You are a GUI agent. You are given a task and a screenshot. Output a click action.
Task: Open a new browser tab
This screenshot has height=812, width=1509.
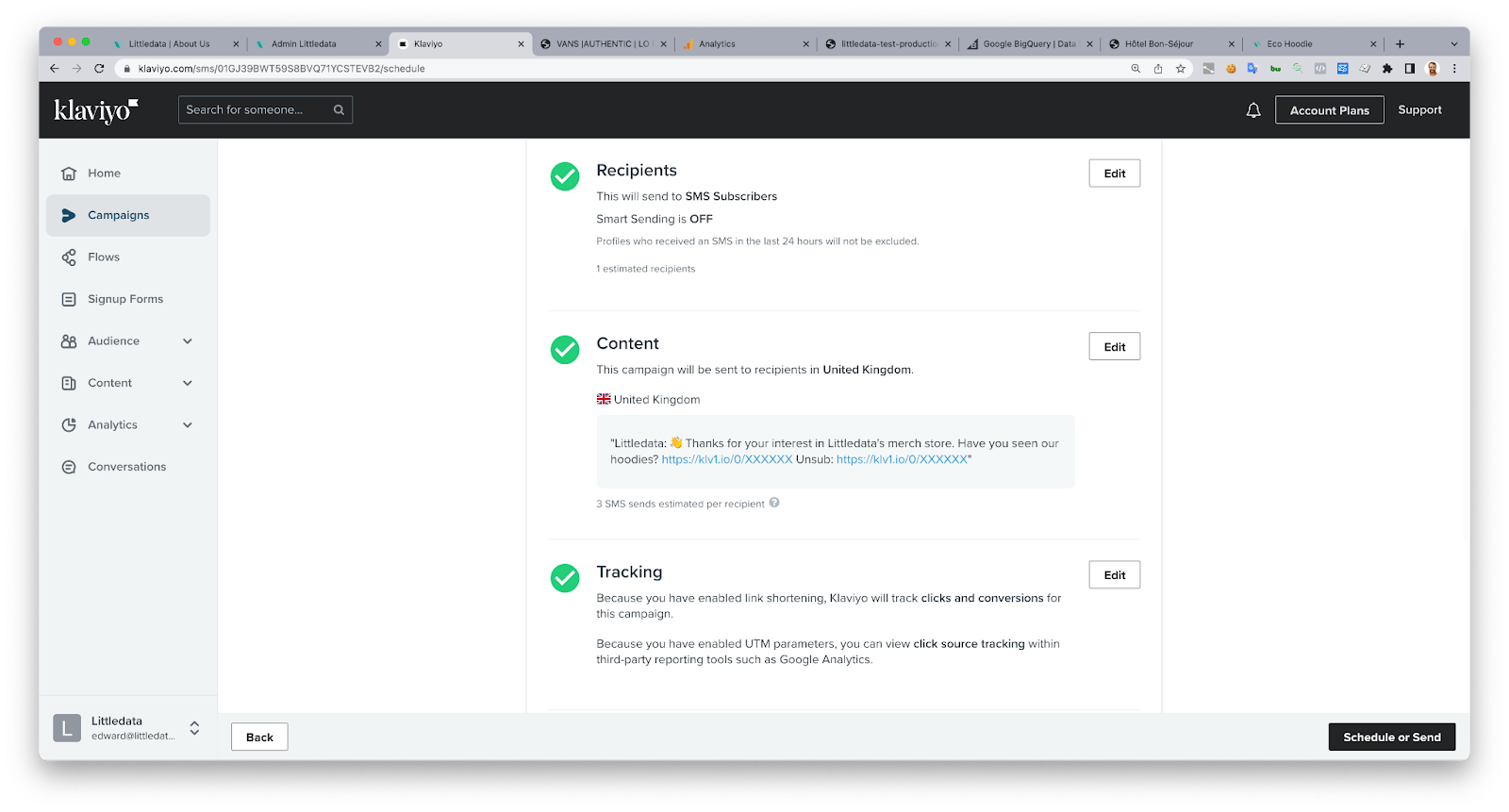[x=1400, y=44]
